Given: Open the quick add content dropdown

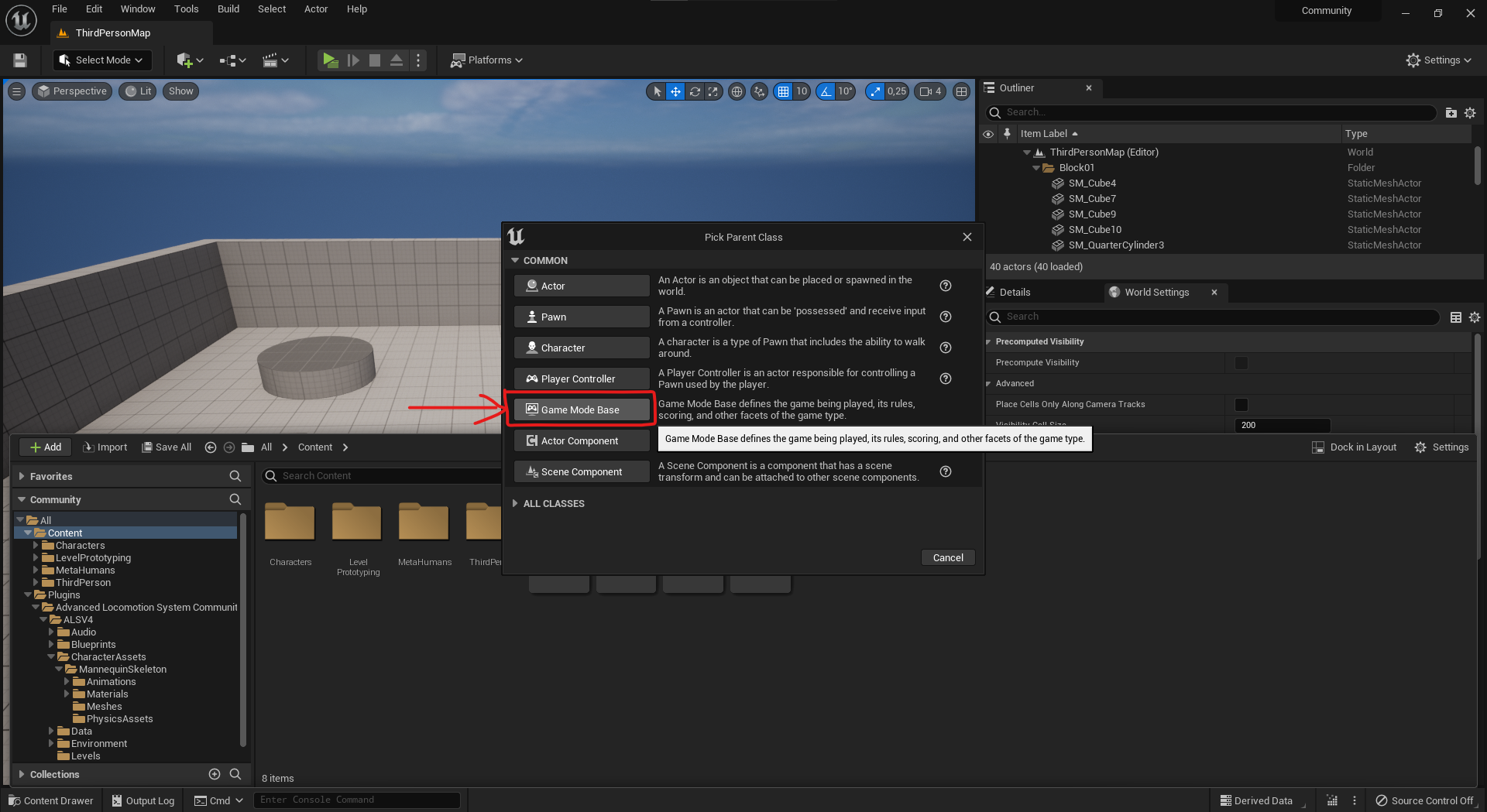Looking at the screenshot, I should point(190,60).
